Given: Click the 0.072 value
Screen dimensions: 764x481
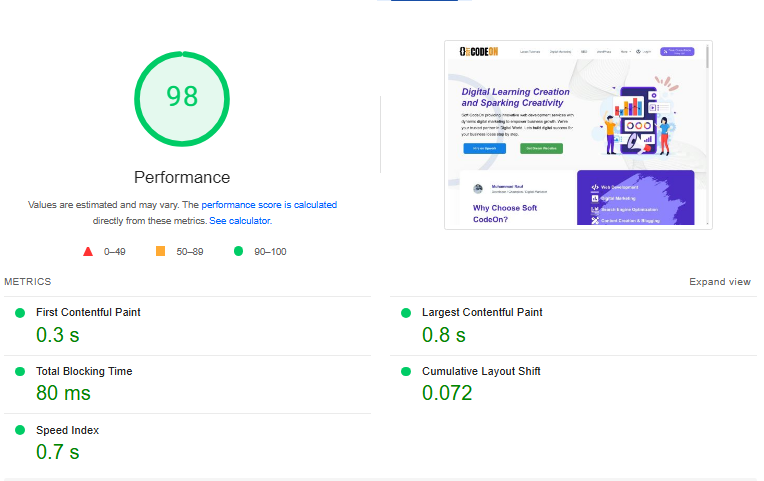Looking at the screenshot, I should pyautogui.click(x=447, y=393).
